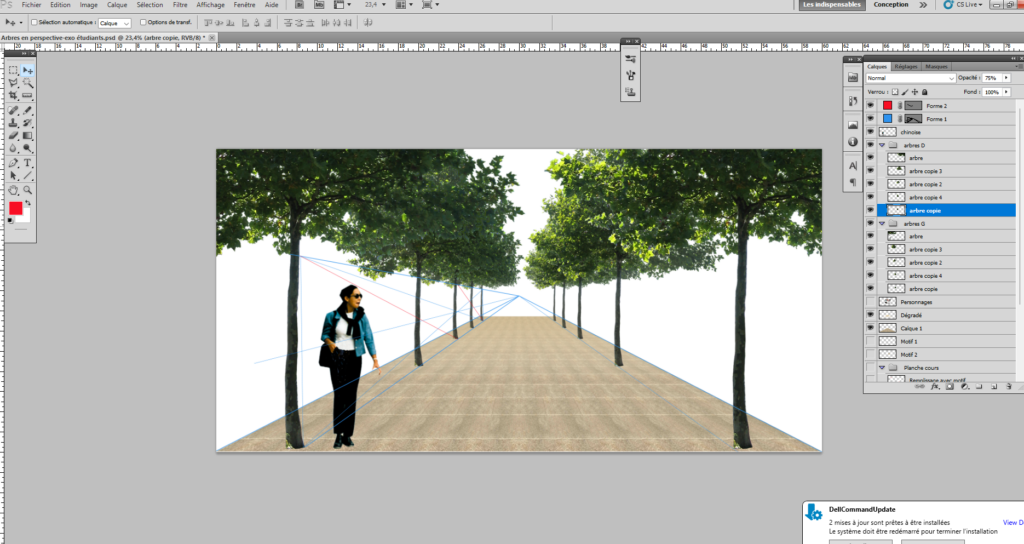Image resolution: width=1024 pixels, height=544 pixels.
Task: Activate the Zoom tool
Action: click(x=27, y=190)
